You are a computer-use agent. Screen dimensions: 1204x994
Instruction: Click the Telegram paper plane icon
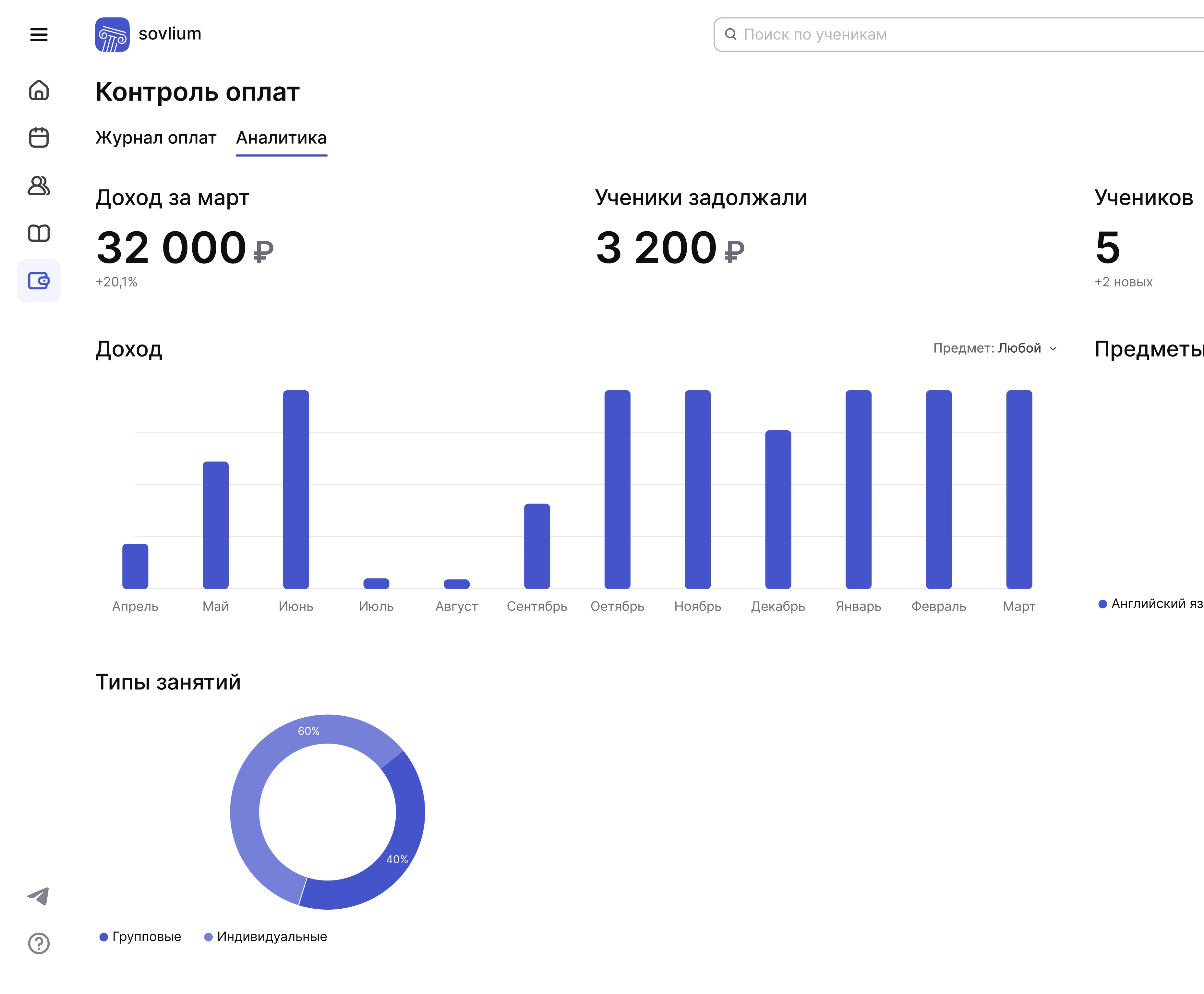pyautogui.click(x=38, y=896)
